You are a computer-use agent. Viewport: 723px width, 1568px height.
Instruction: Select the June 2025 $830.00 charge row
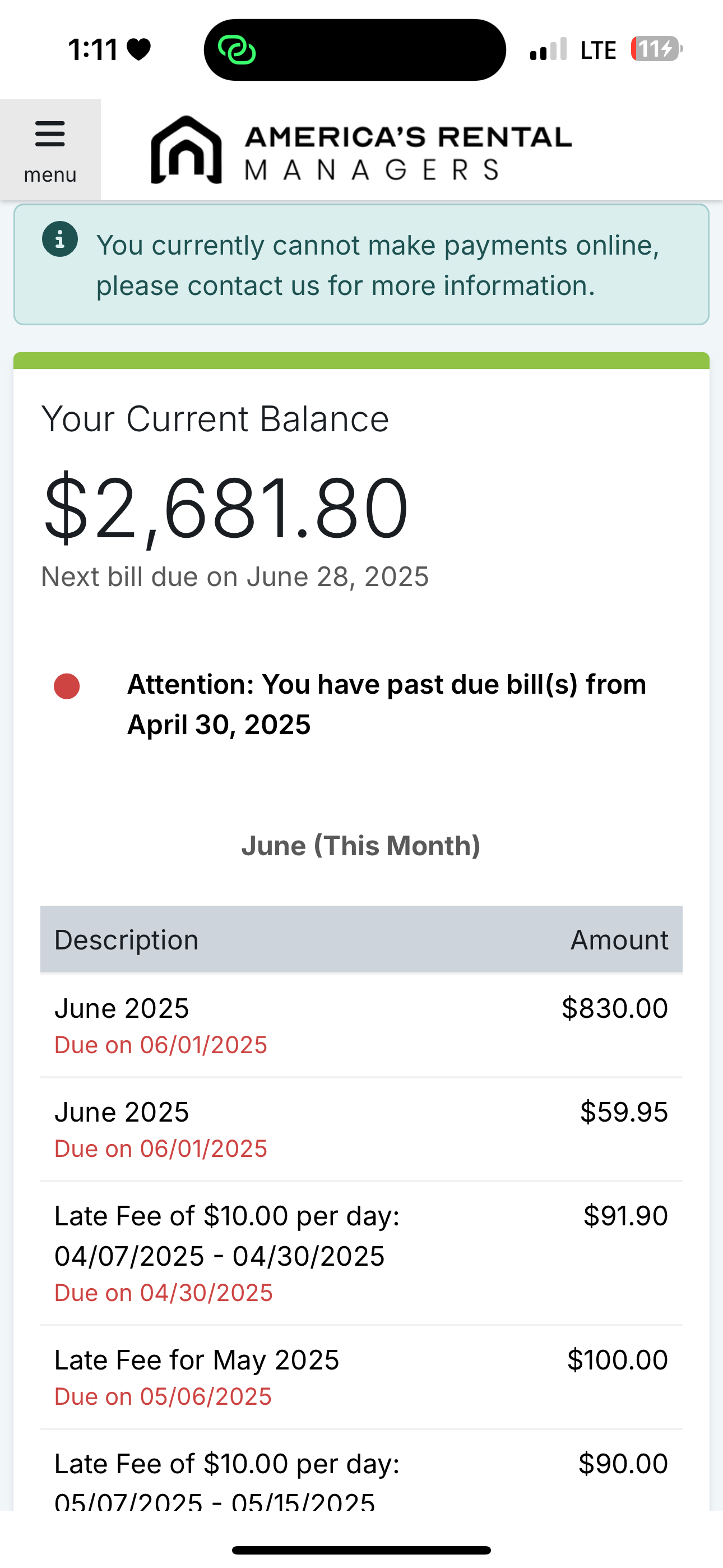point(361,1026)
